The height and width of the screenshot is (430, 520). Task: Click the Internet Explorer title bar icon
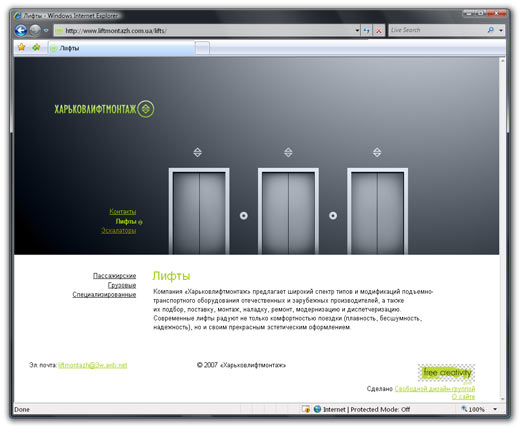[18, 15]
